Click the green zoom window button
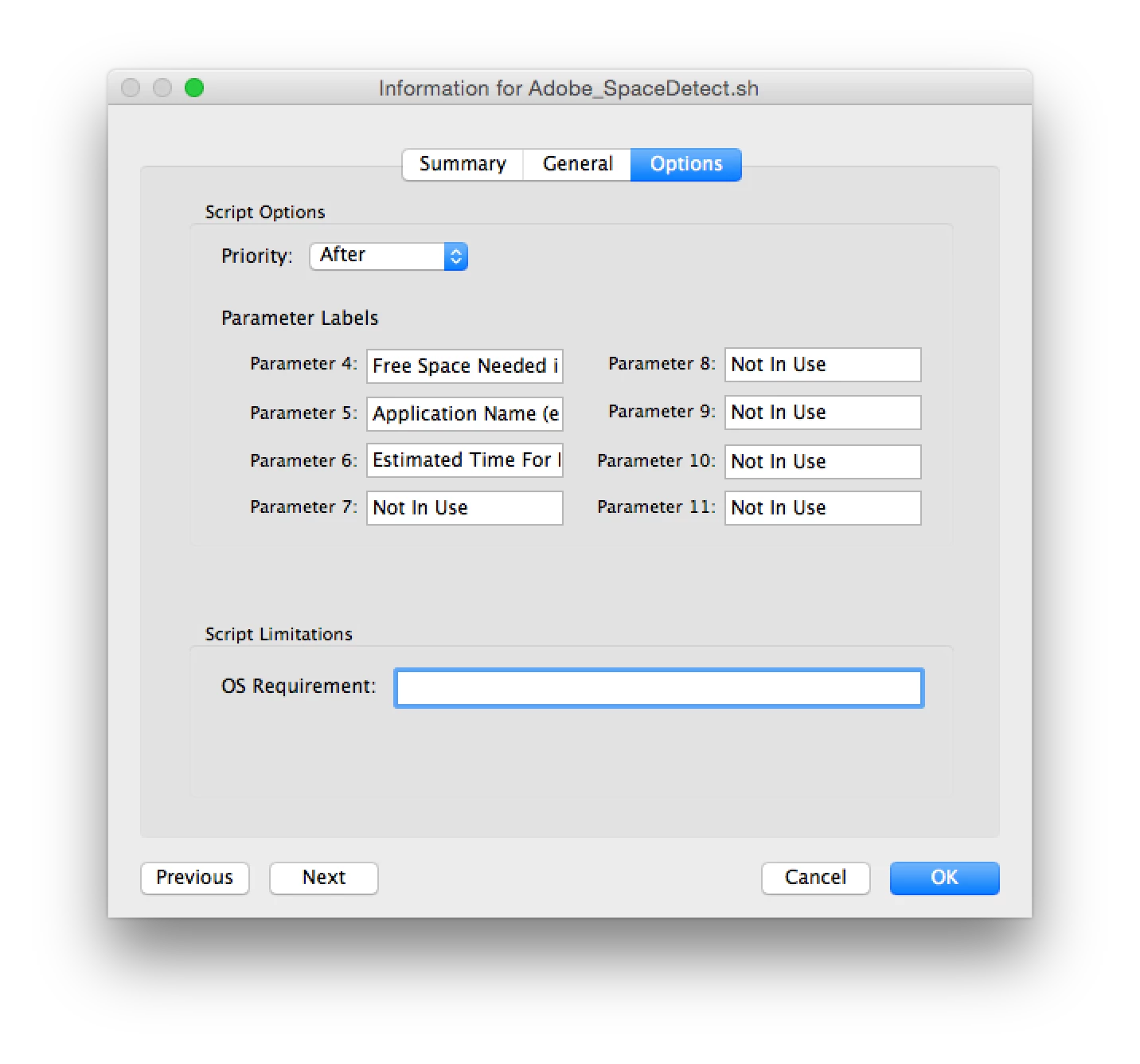Screen dimensions: 1140x1064 tap(194, 88)
